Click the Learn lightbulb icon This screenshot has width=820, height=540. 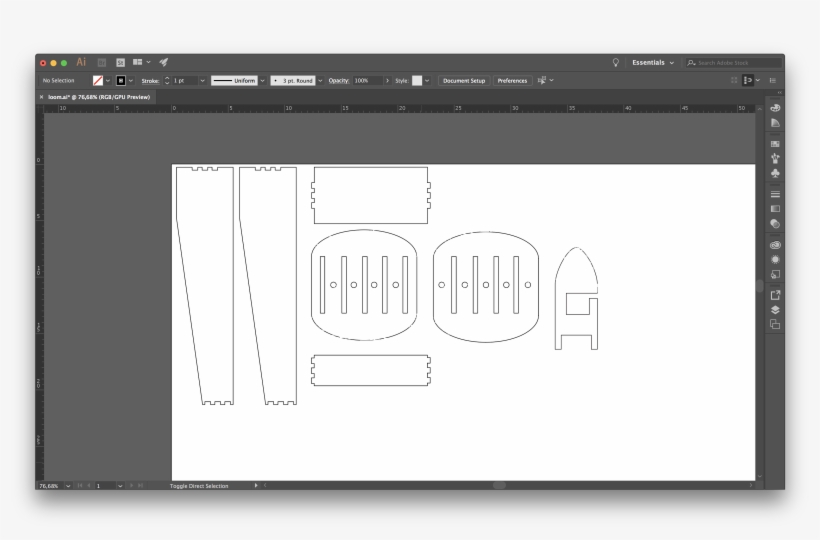(x=616, y=63)
